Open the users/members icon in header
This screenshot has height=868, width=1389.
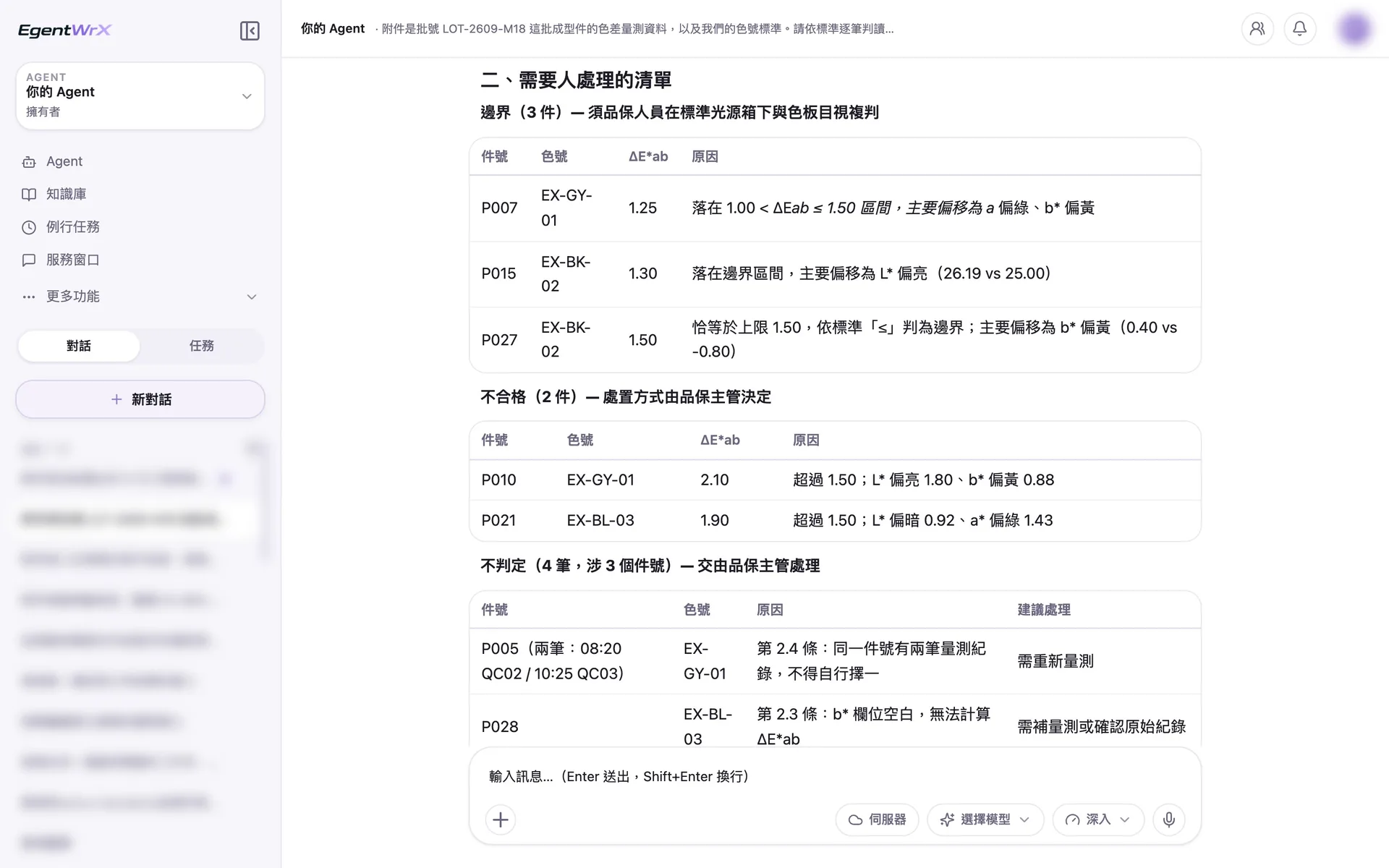1257,29
